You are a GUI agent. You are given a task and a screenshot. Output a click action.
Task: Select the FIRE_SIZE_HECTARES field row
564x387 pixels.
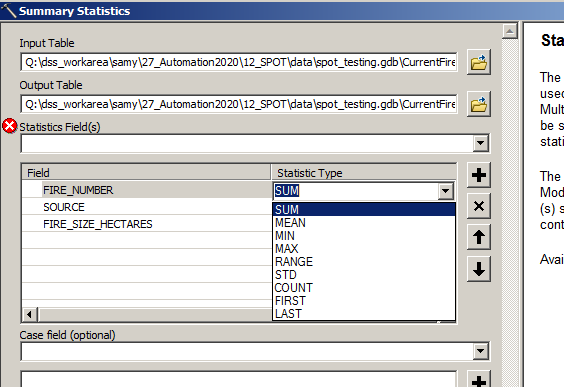click(x=146, y=224)
